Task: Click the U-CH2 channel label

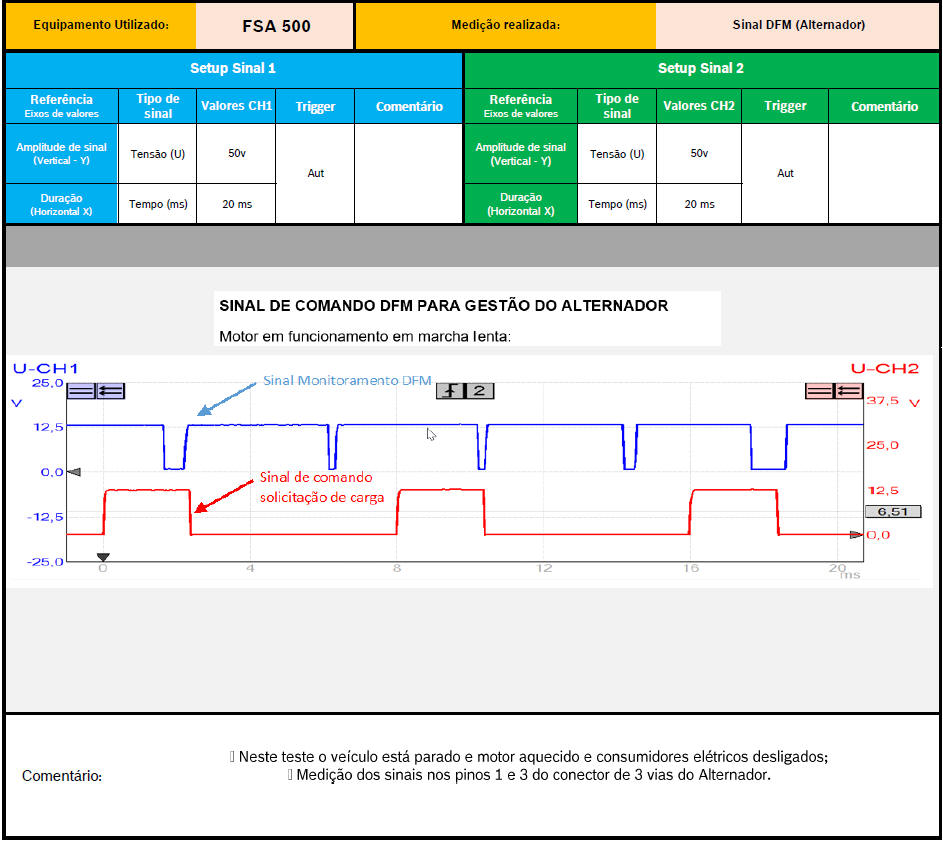Action: click(x=884, y=369)
